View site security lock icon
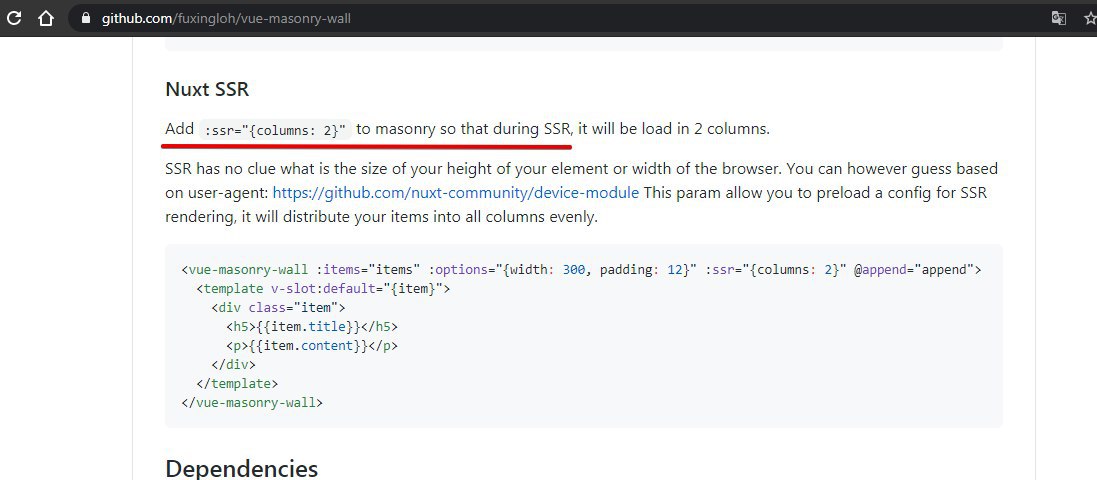The image size is (1097, 480). coord(87,19)
